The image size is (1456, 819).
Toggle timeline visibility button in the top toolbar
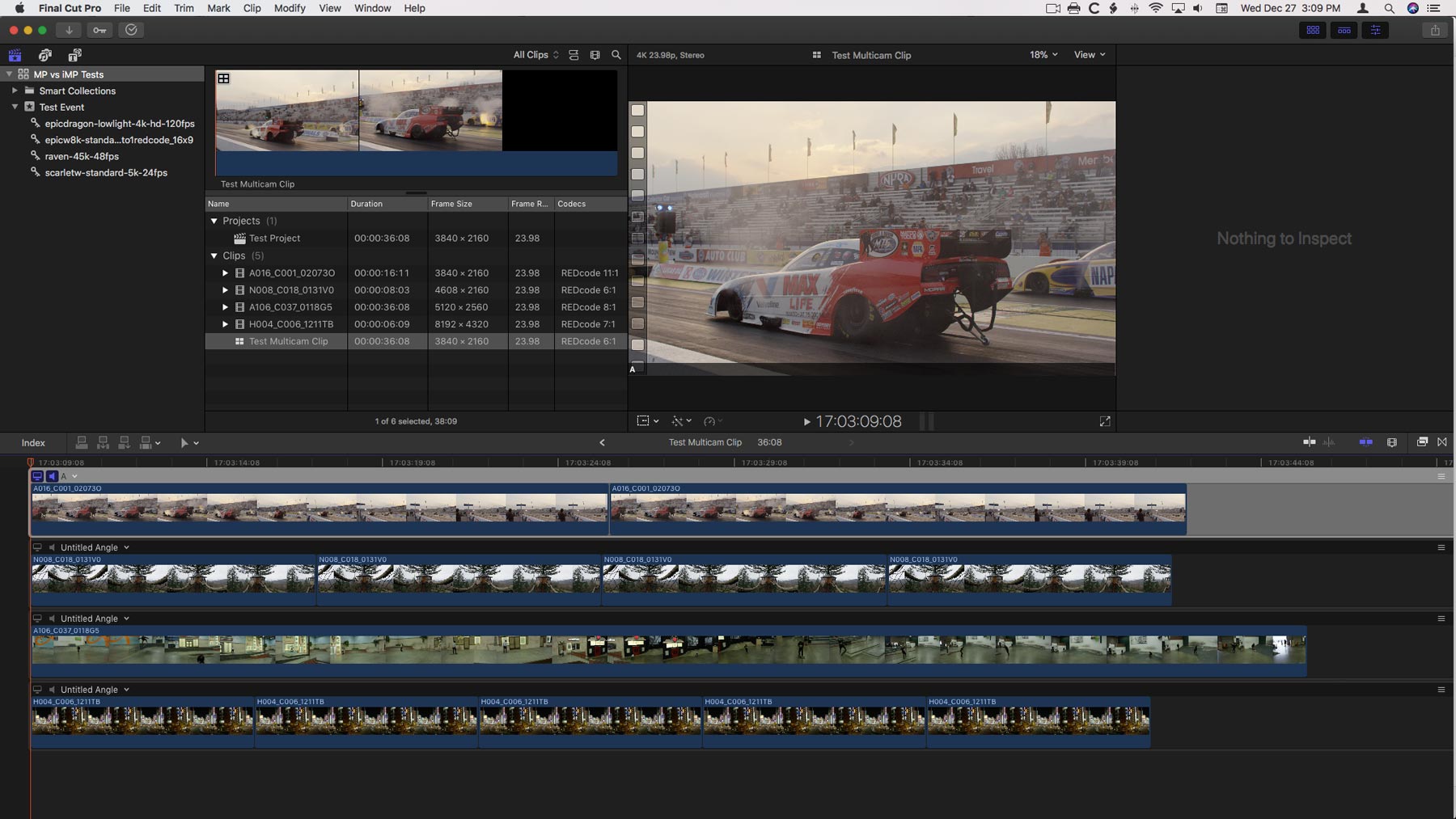point(1344,30)
